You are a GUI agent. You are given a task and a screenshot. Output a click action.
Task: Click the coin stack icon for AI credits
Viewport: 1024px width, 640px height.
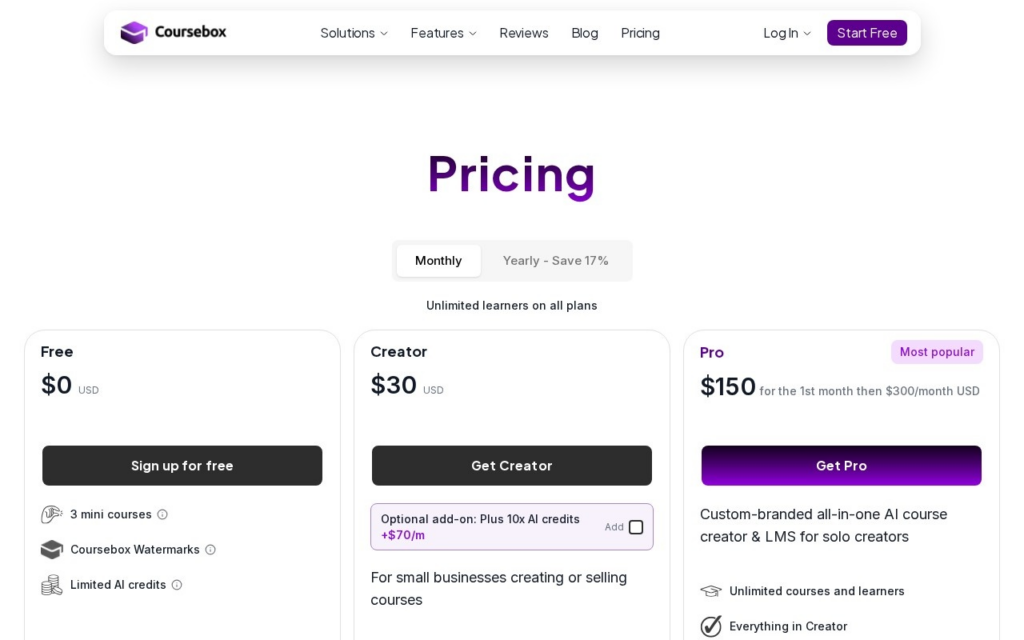[x=52, y=585]
